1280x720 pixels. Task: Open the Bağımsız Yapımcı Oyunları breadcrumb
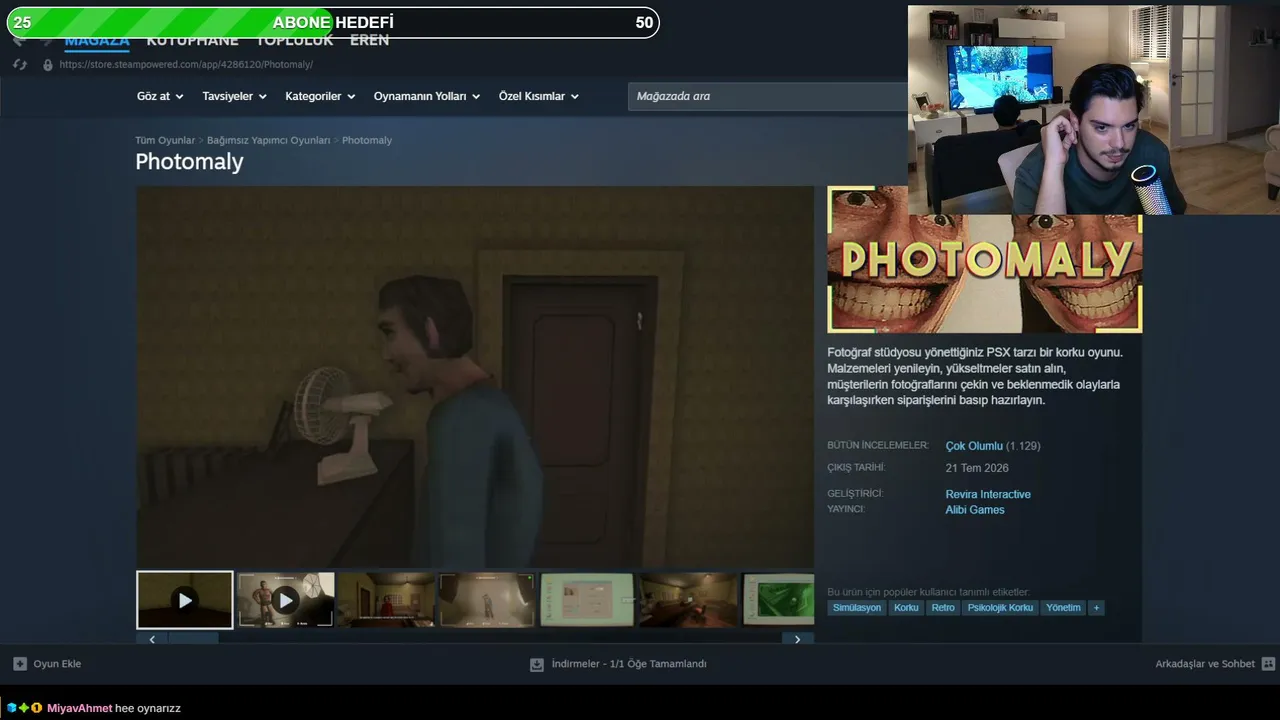coord(268,140)
